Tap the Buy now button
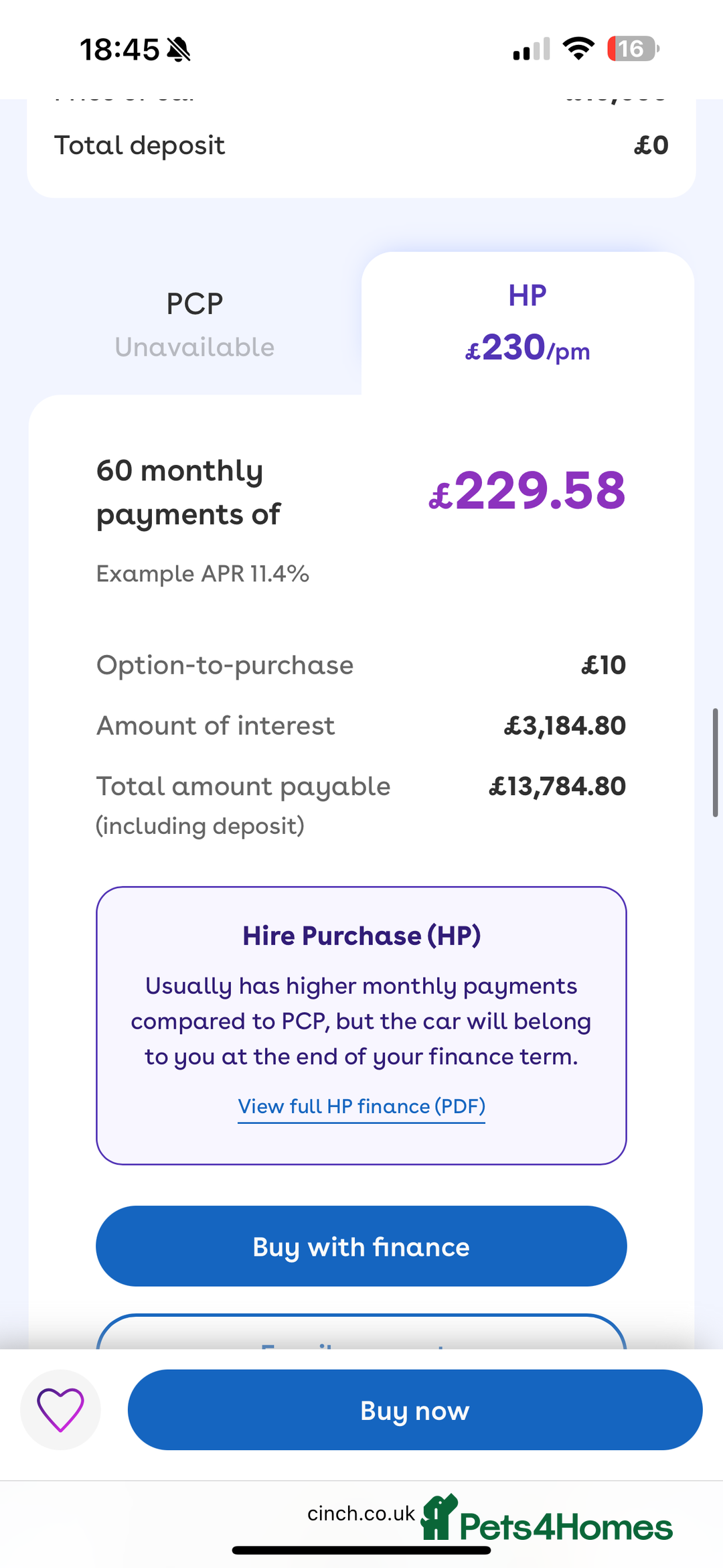Viewport: 723px width, 1568px height. click(x=415, y=1410)
